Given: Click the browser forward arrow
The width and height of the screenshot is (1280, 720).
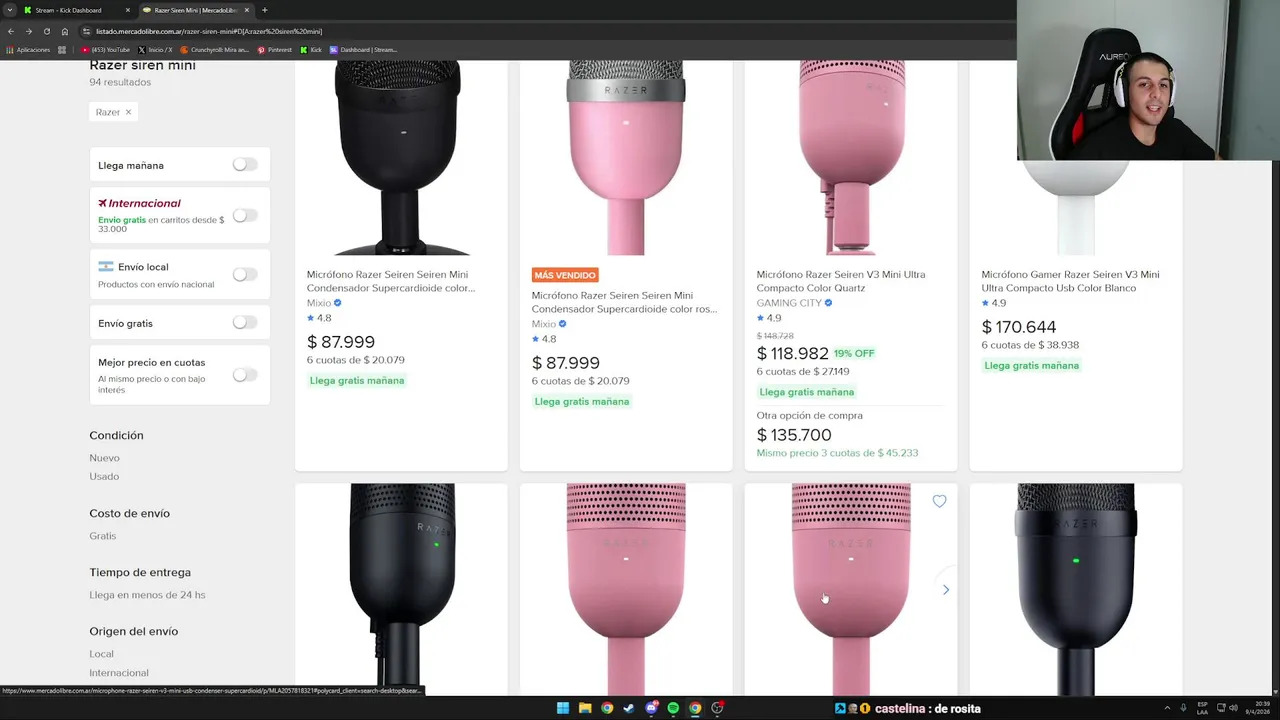Looking at the screenshot, I should point(28,31).
